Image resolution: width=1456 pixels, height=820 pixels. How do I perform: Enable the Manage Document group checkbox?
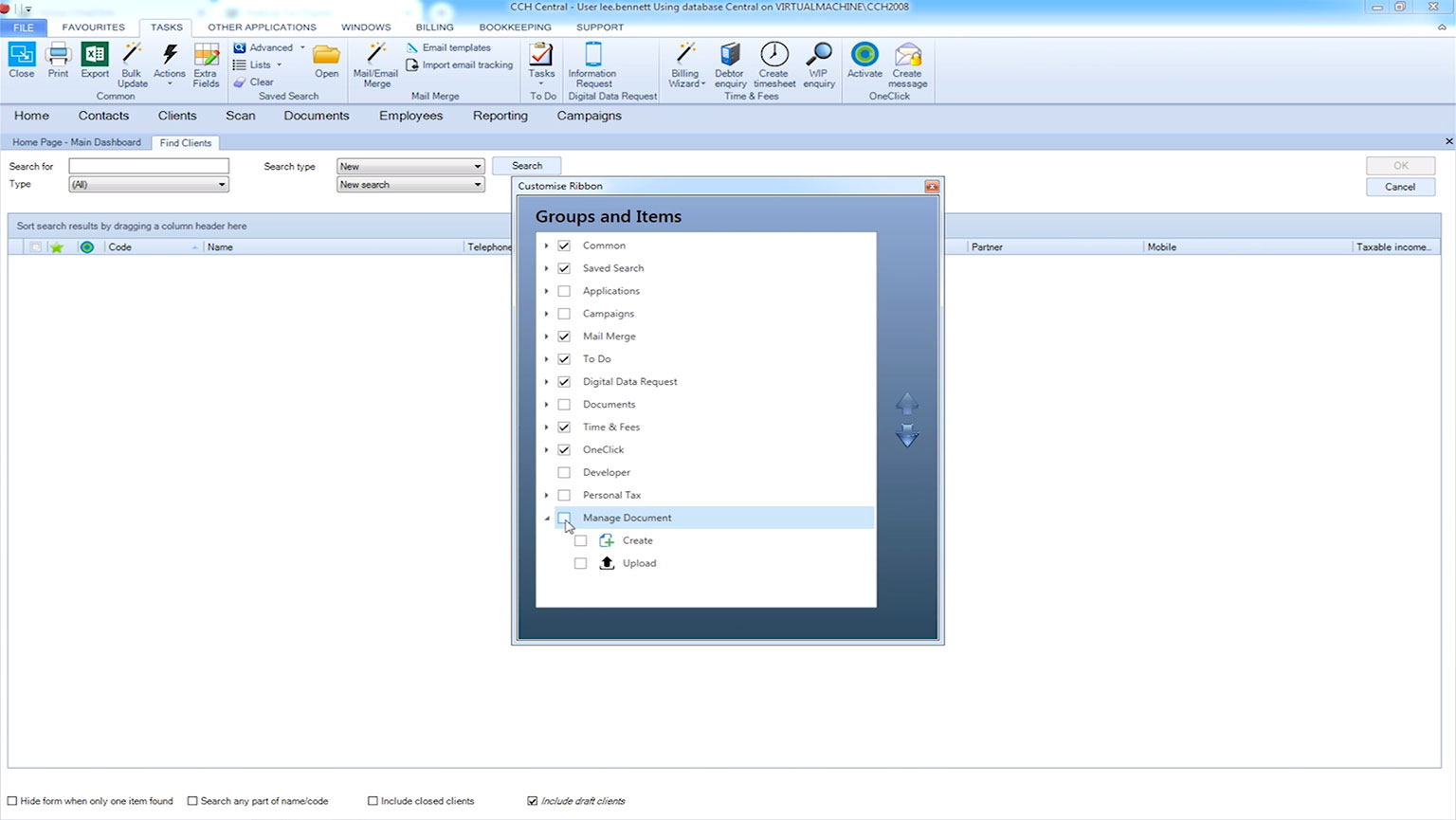point(564,518)
